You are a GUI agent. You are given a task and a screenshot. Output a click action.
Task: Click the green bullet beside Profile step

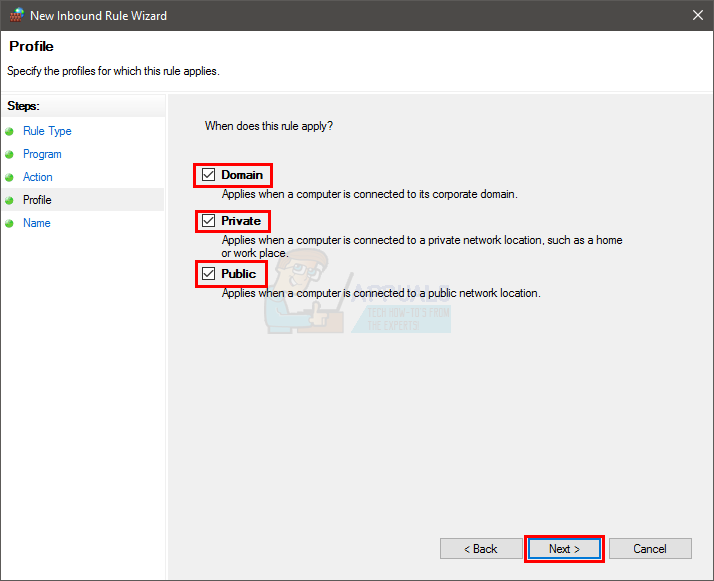[10, 200]
